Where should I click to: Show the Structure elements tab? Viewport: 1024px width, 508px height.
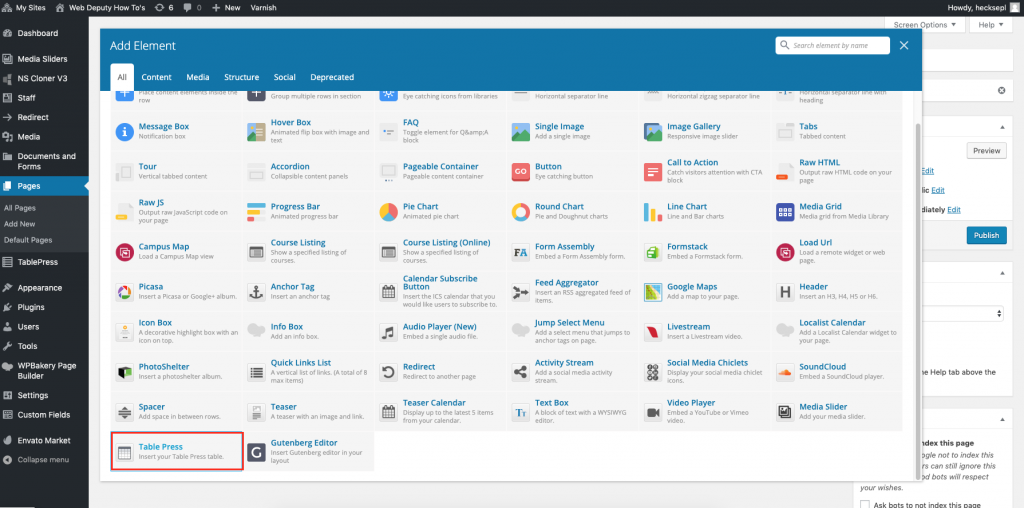tap(242, 77)
